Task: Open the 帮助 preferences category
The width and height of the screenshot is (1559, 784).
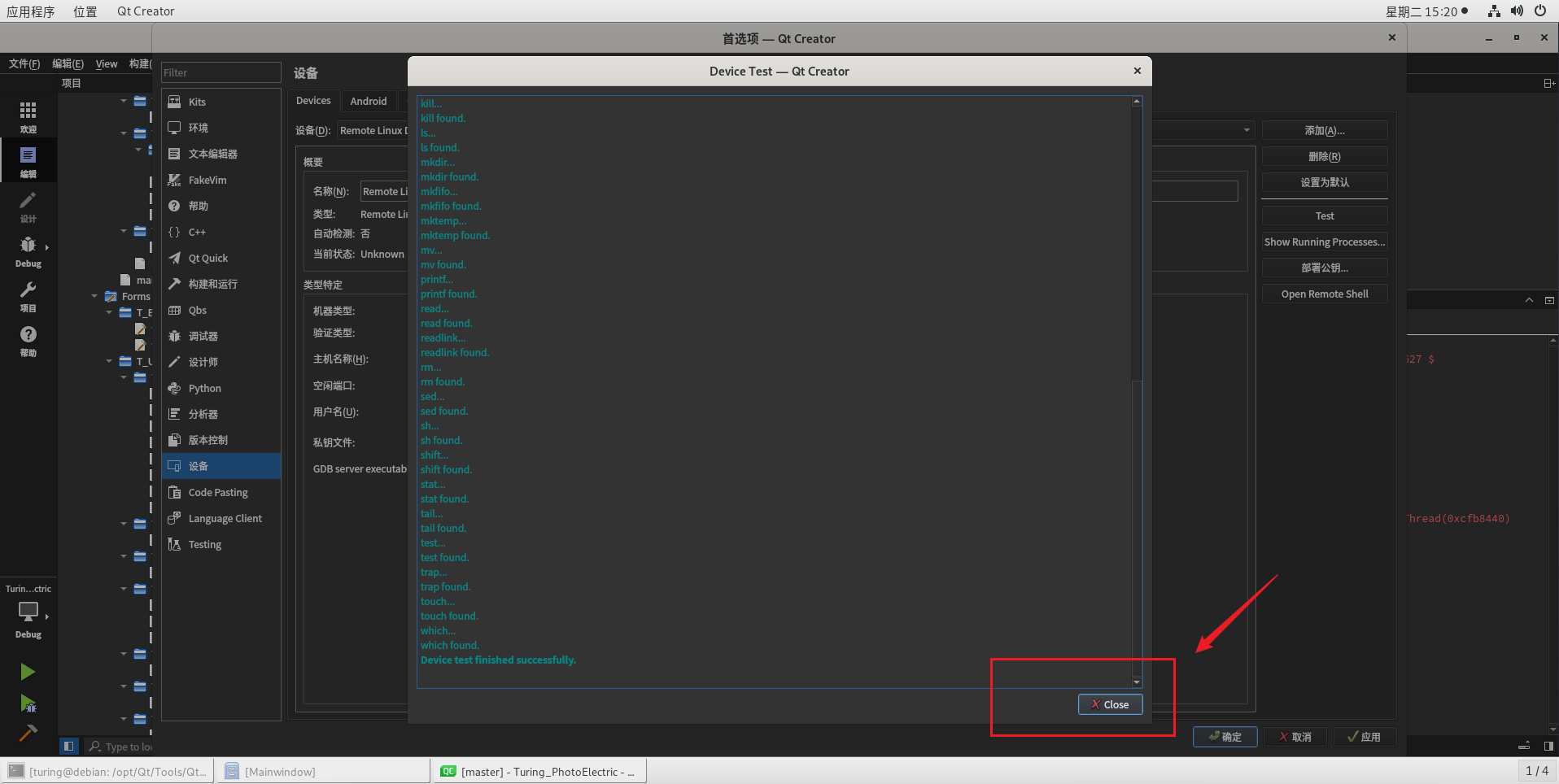Action: (221, 206)
